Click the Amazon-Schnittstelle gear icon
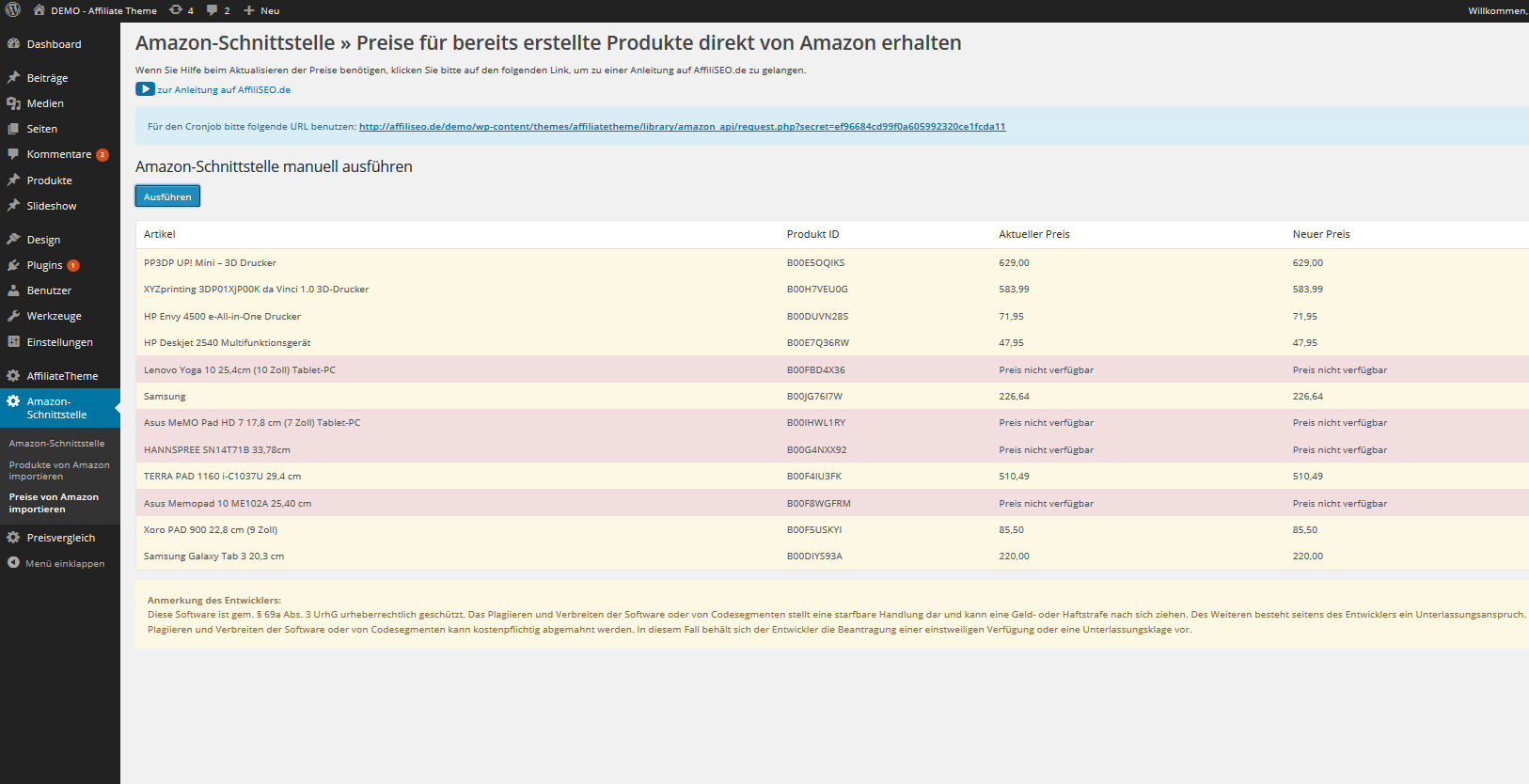1529x784 pixels. [x=13, y=400]
